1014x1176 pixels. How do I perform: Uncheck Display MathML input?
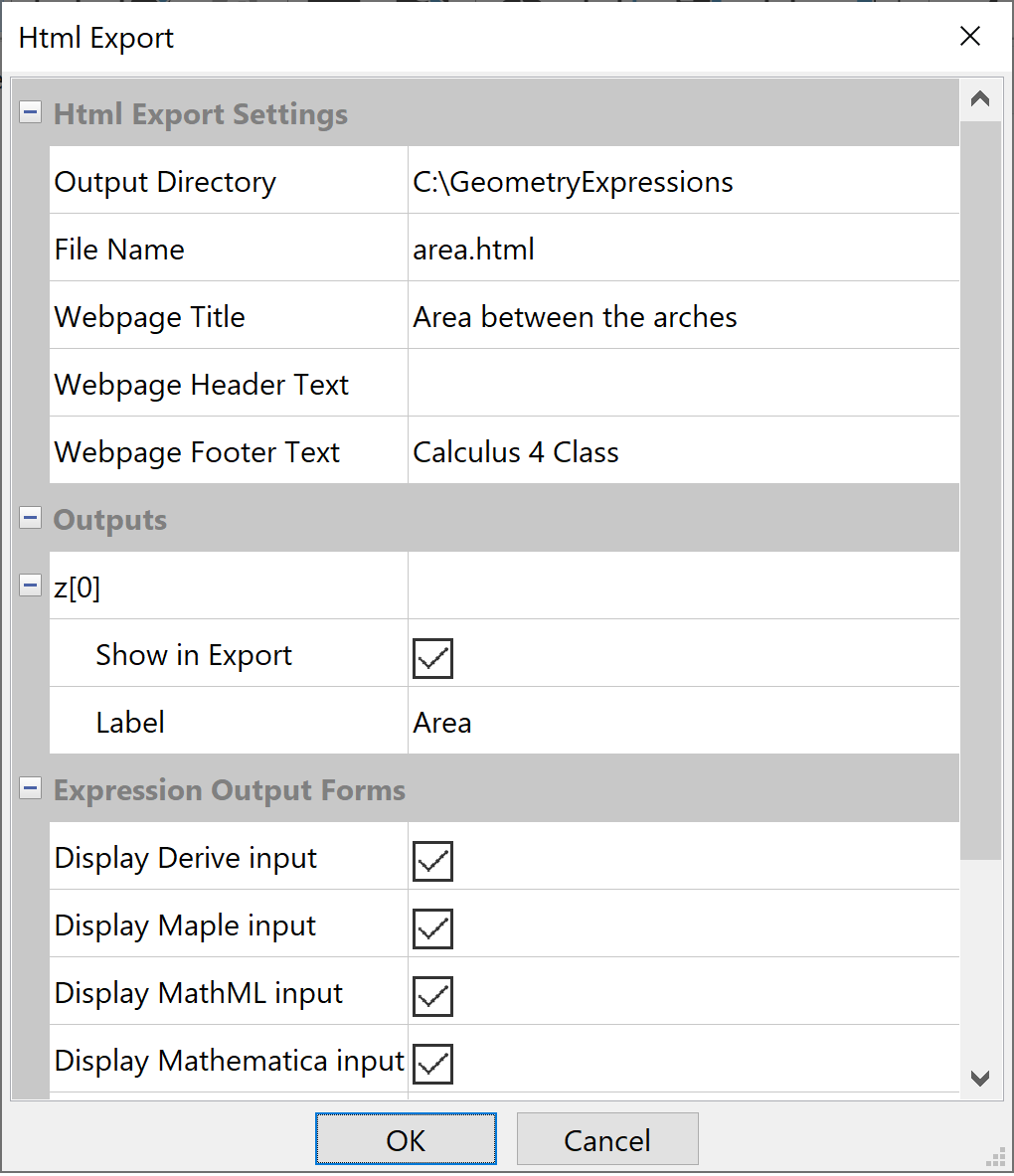(x=431, y=995)
